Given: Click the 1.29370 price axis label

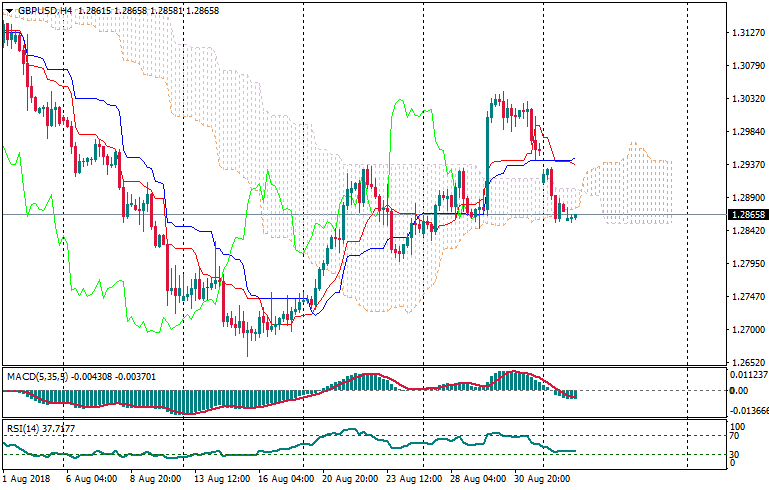Looking at the screenshot, I should (746, 165).
